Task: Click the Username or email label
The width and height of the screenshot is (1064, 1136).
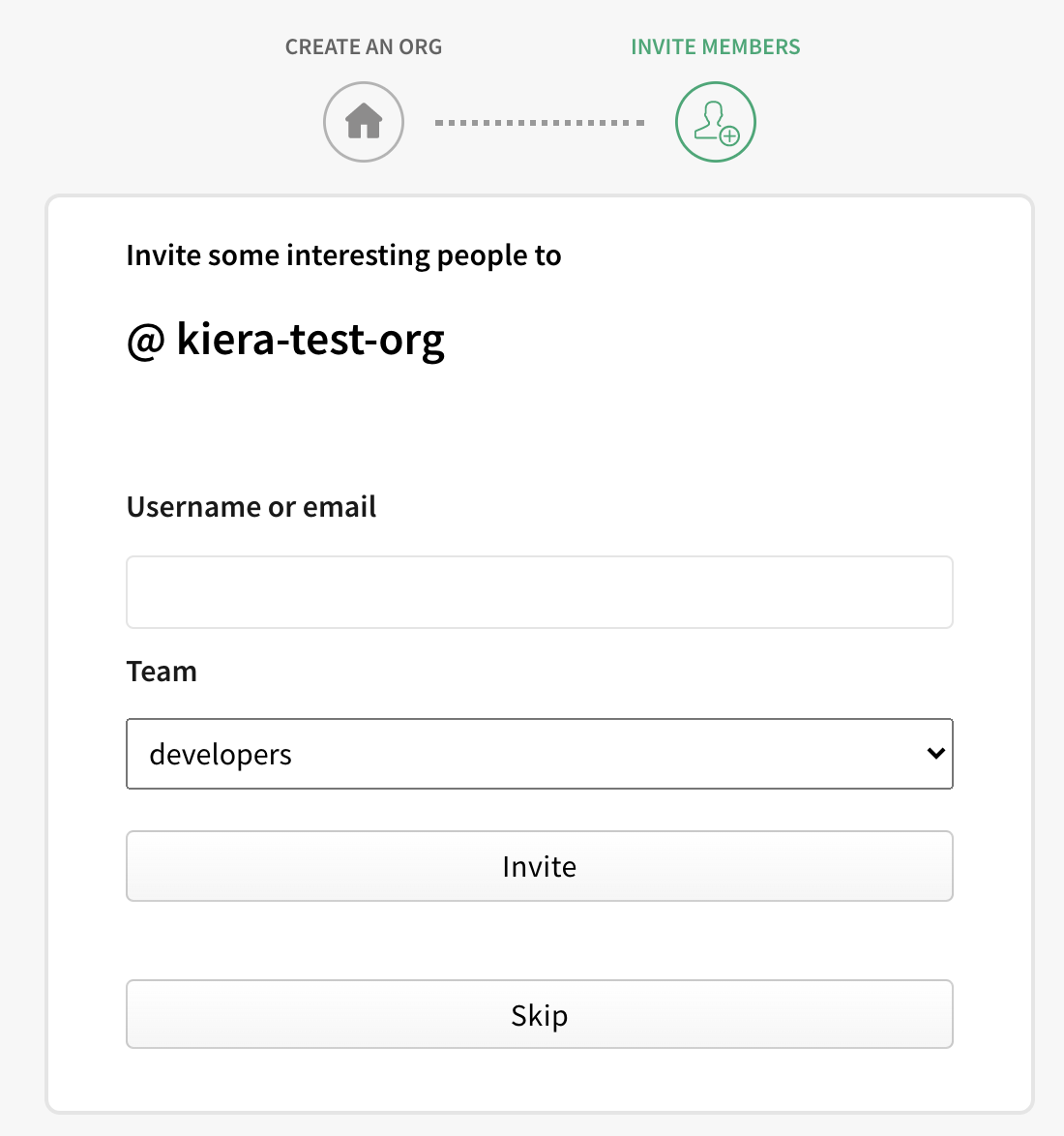Action: [251, 506]
